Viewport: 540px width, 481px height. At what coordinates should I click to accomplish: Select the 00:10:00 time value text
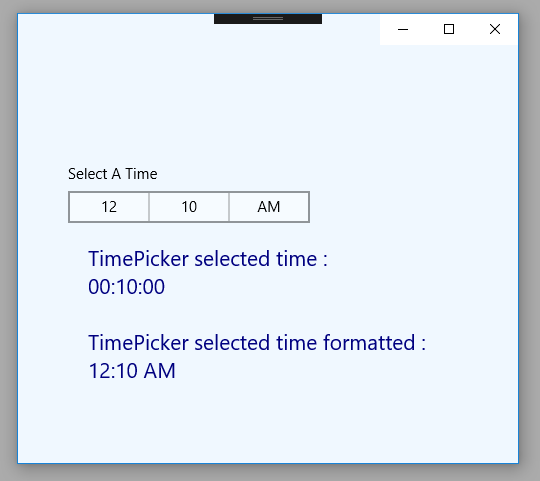126,287
